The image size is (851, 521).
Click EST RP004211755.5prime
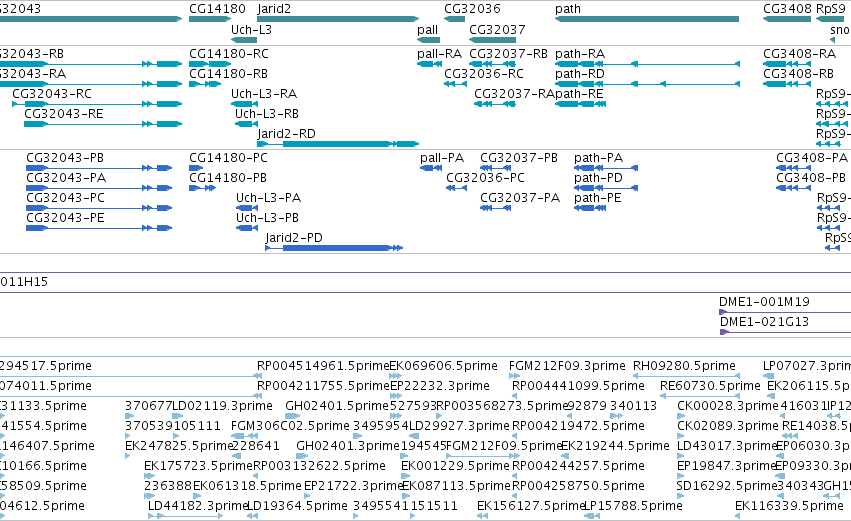[323, 386]
